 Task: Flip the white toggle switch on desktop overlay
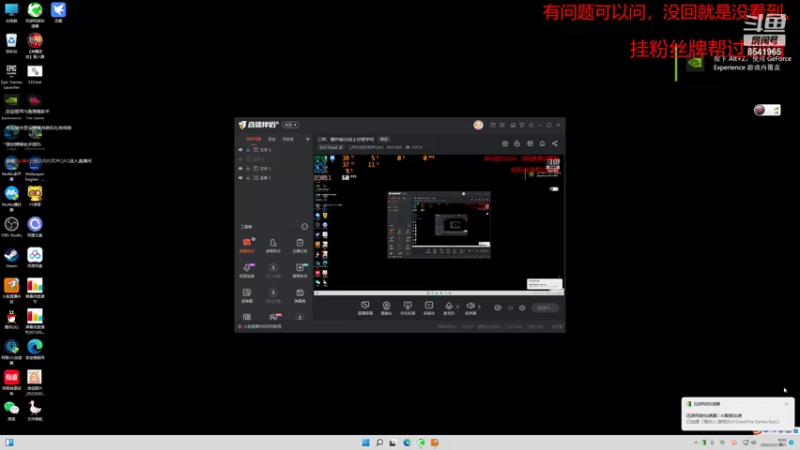tap(767, 110)
